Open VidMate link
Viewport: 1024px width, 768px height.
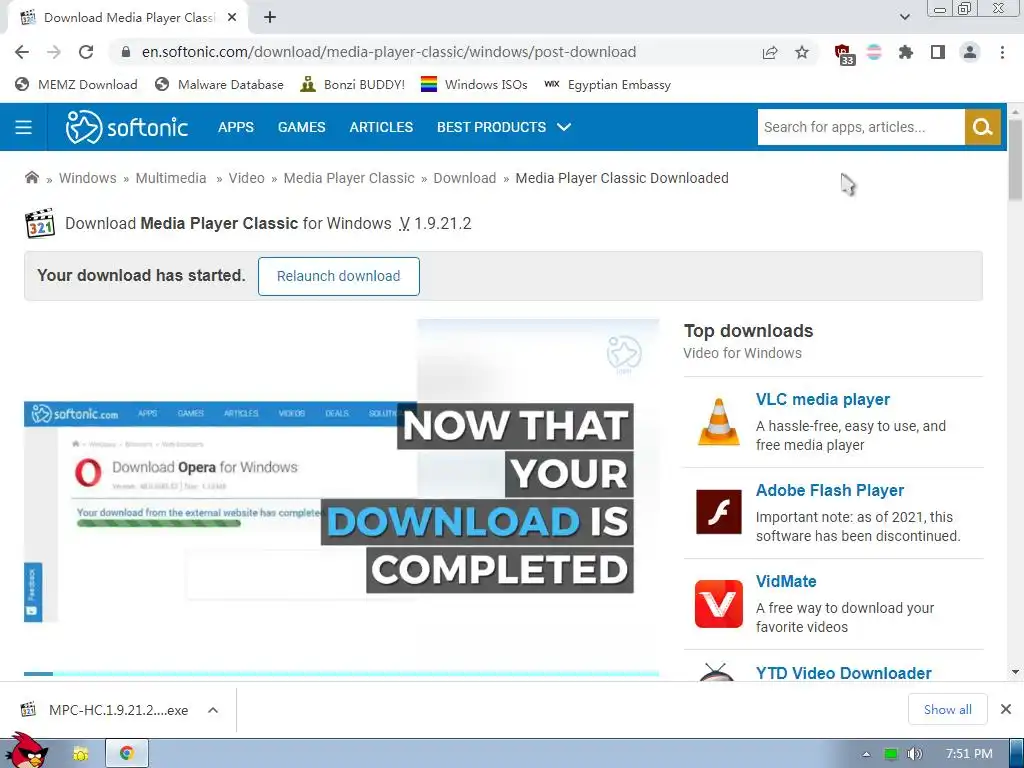click(x=786, y=581)
